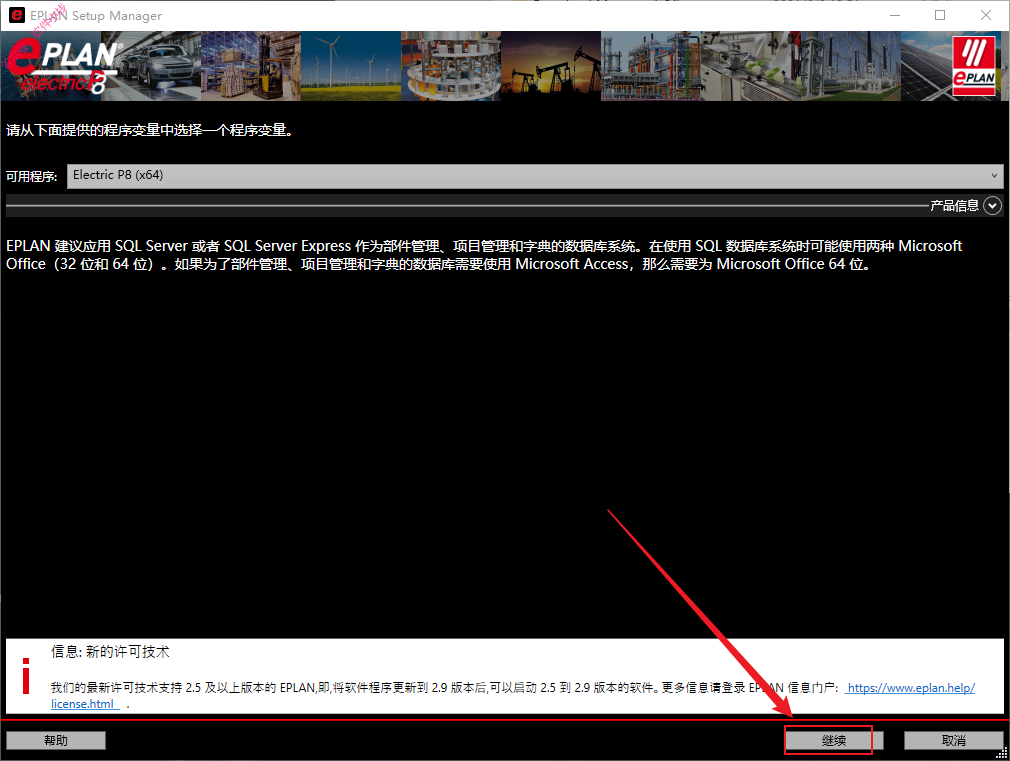Viewport: 1010px width, 761px height.
Task: Click the EPLAN app icon in title bar
Action: click(x=17, y=15)
